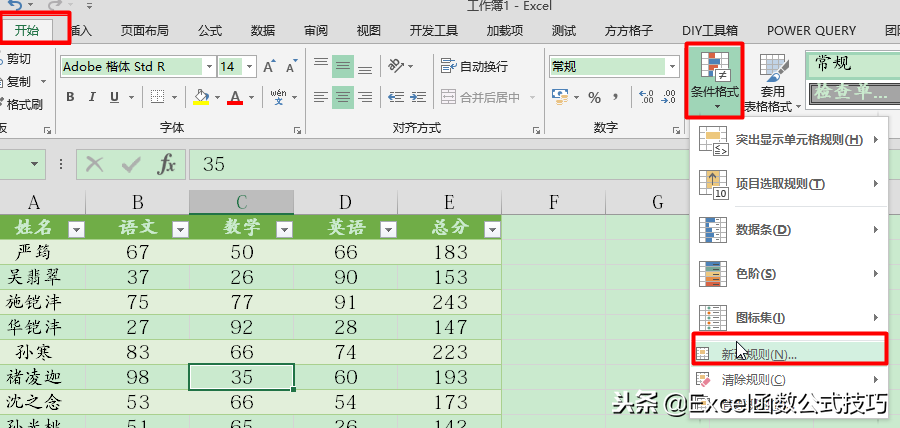Choose 新建规则(N)... menu item
Image resolution: width=900 pixels, height=428 pixels.
789,354
